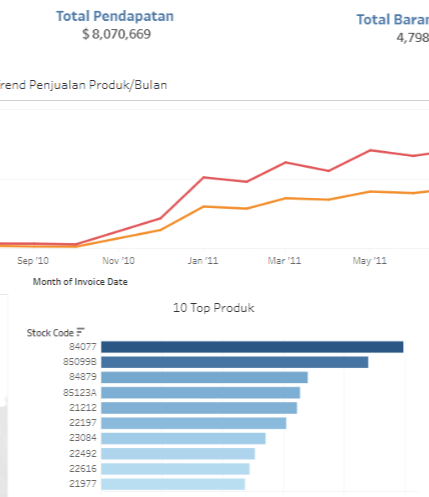429x497 pixels.
Task: Select the 84077 top product bar
Action: pyautogui.click(x=252, y=347)
